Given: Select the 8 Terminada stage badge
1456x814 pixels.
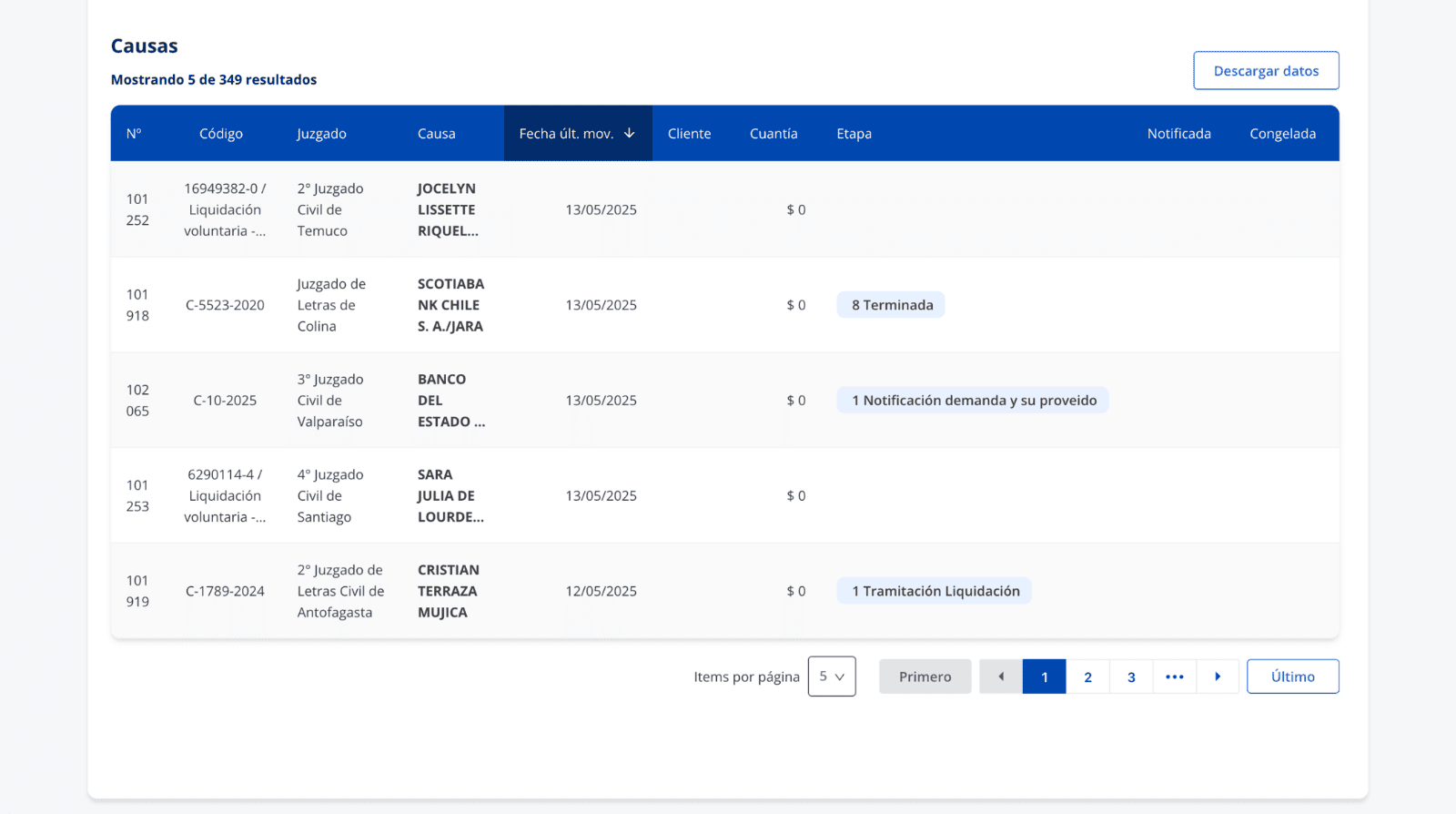Looking at the screenshot, I should point(891,305).
